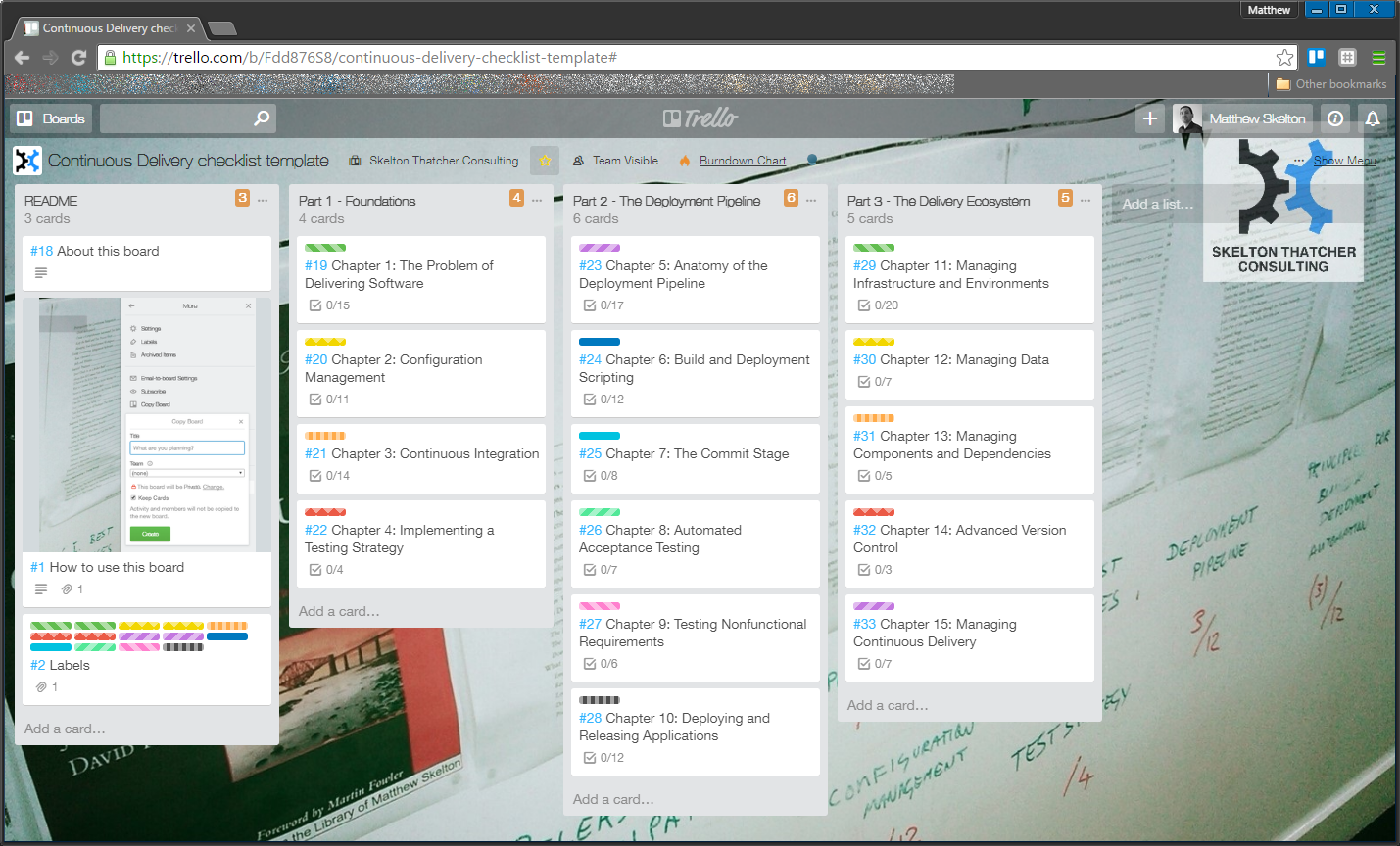Open the Boards drawer

(51, 118)
